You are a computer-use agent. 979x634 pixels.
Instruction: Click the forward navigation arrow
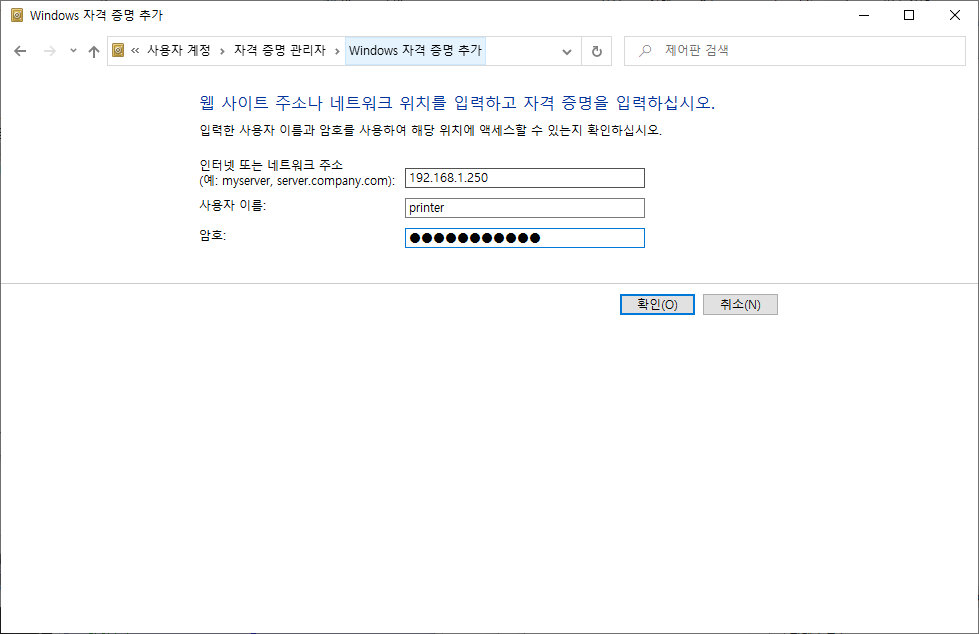point(50,51)
